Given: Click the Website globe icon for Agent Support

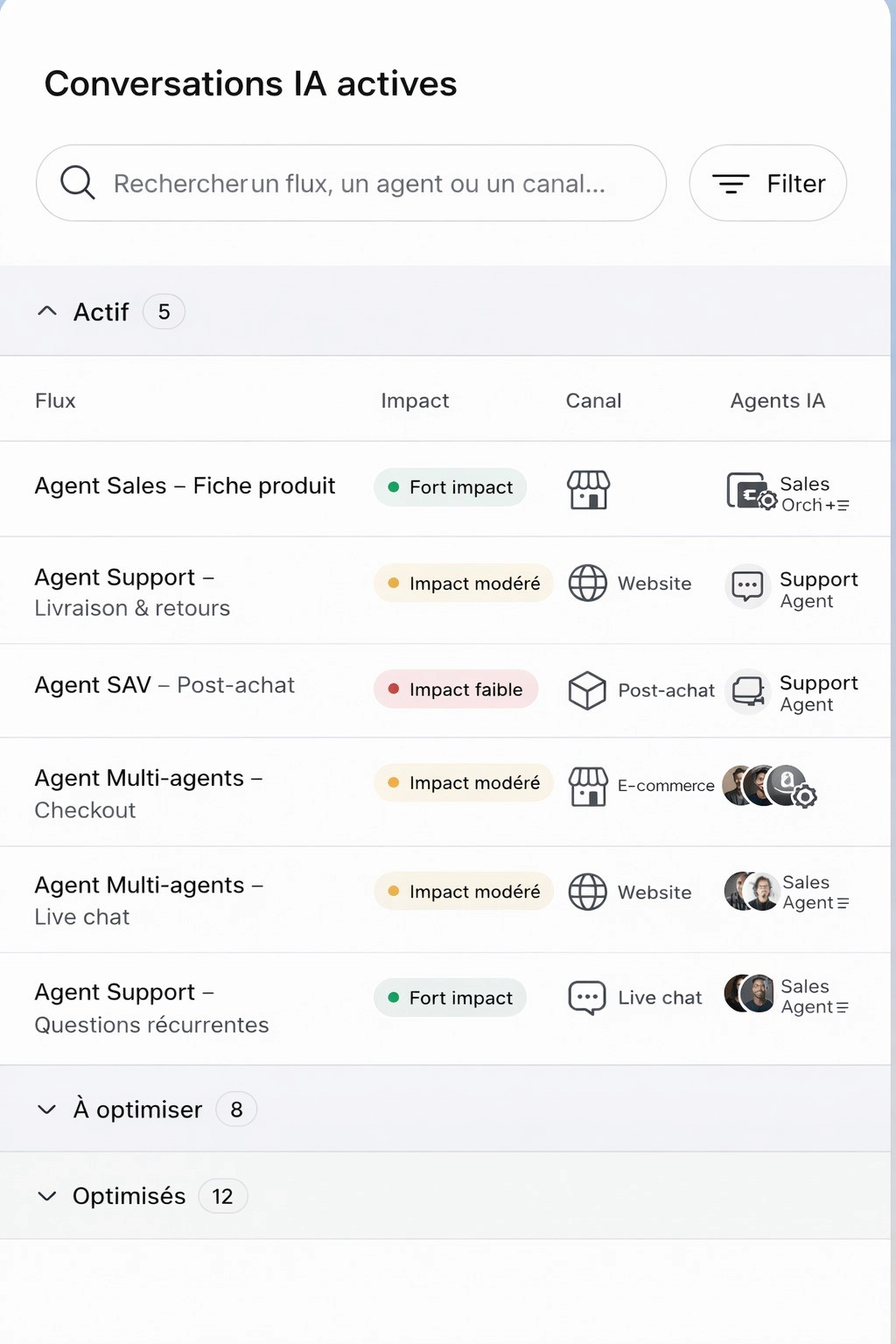Looking at the screenshot, I should (x=588, y=584).
